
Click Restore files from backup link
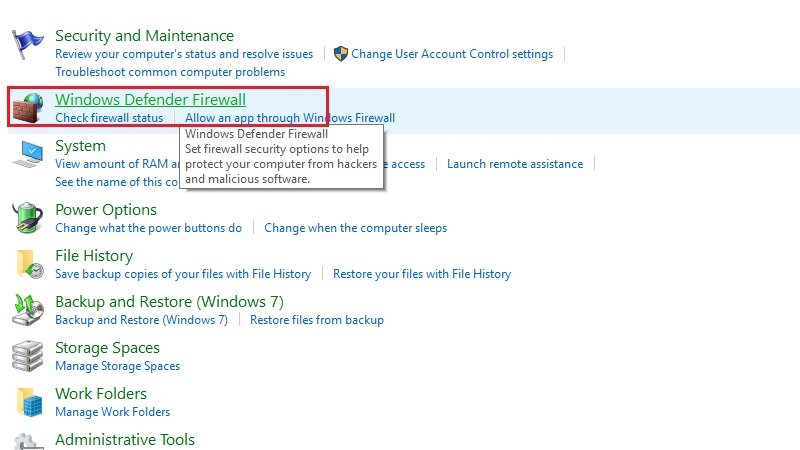[317, 320]
